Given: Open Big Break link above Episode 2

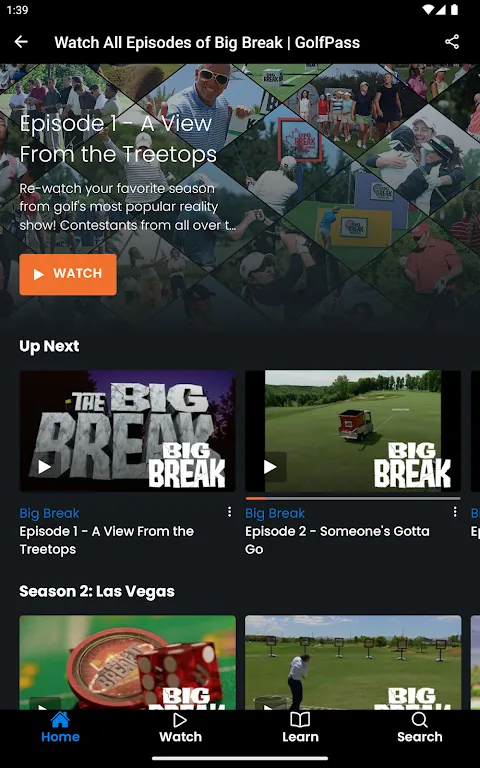Looking at the screenshot, I should coord(275,513).
